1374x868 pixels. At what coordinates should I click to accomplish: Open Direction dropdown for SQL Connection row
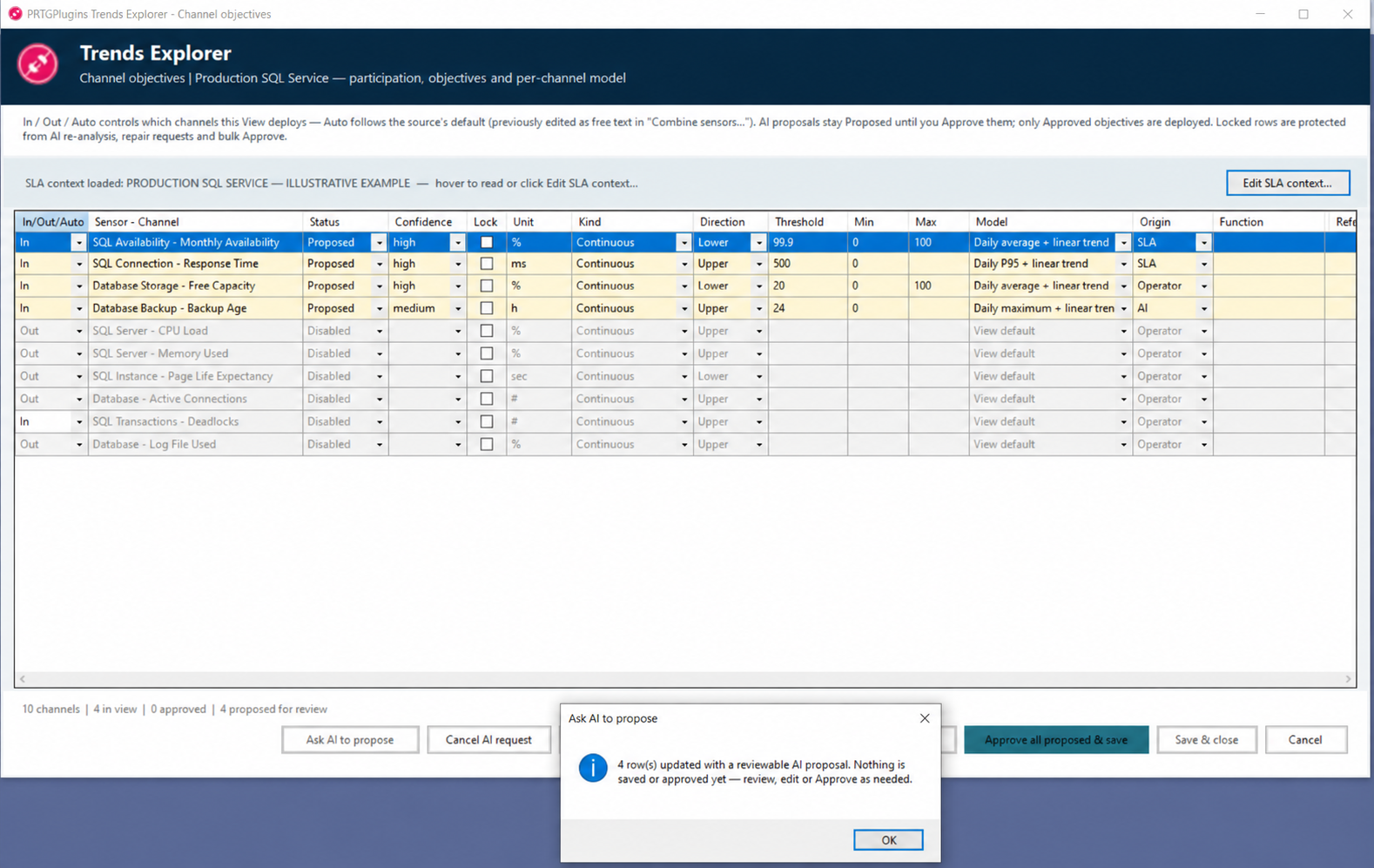(759, 264)
